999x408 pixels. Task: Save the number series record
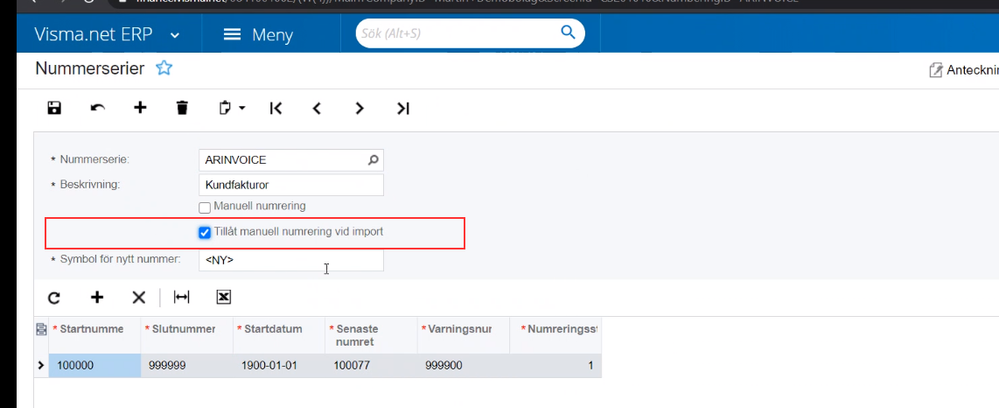[x=55, y=108]
